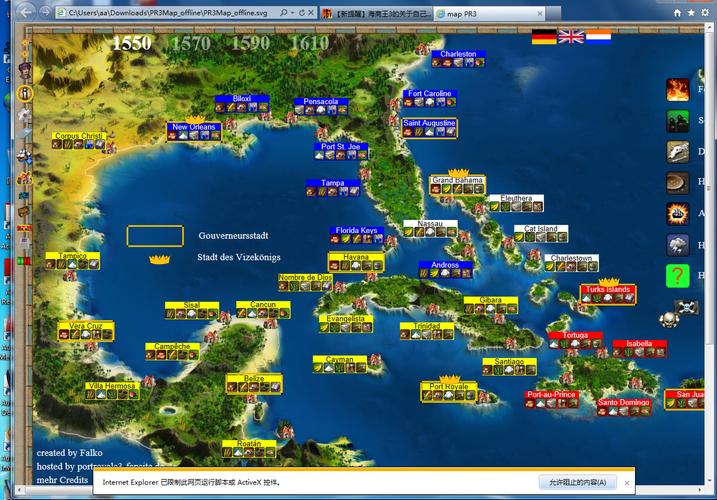Refresh the page from the address bar

click(x=302, y=13)
